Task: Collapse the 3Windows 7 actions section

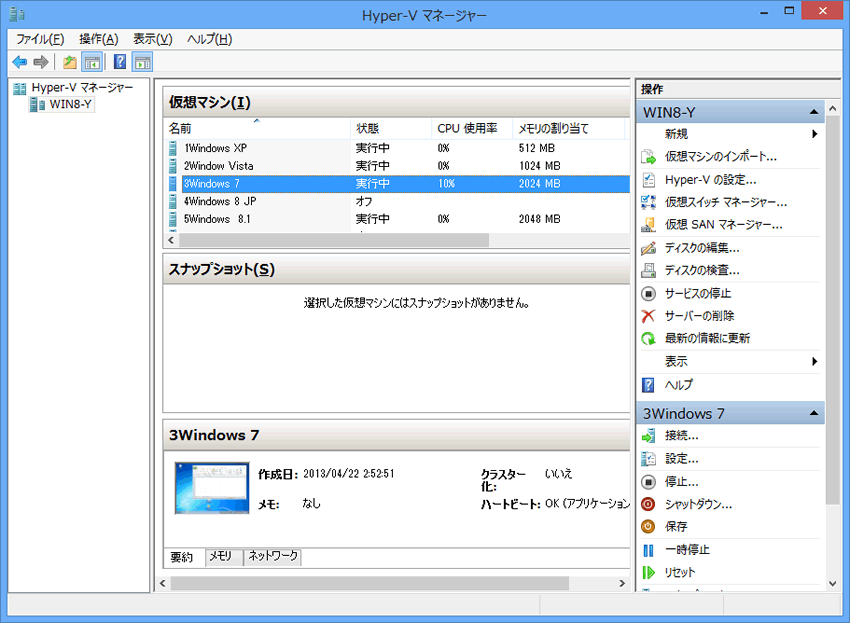Action: coord(814,413)
